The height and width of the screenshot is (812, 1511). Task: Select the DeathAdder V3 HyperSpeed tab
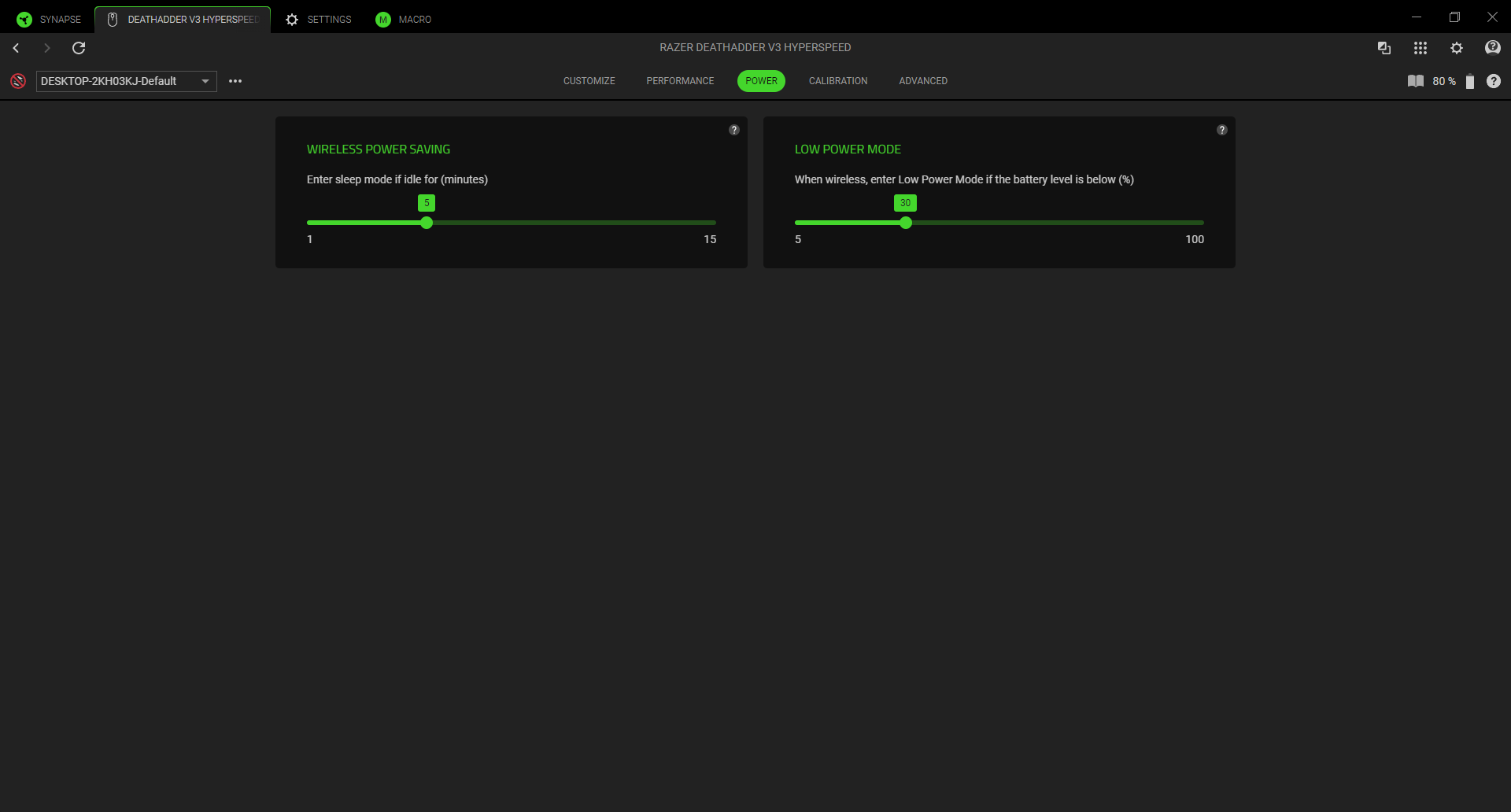coord(183,19)
